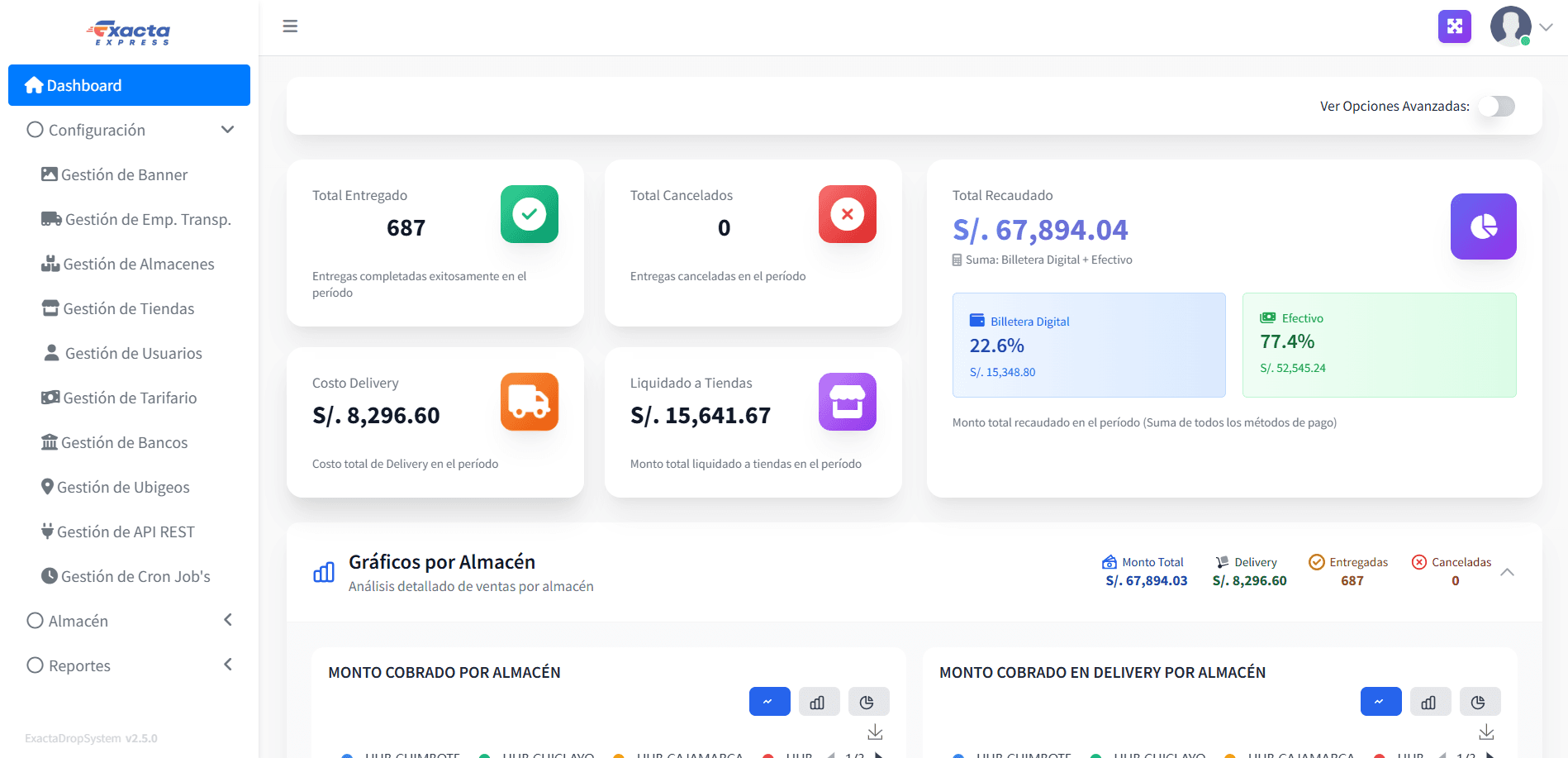The width and height of the screenshot is (1568, 758).
Task: Collapse the Gráficos por Almacén panel
Action: pos(1507,572)
